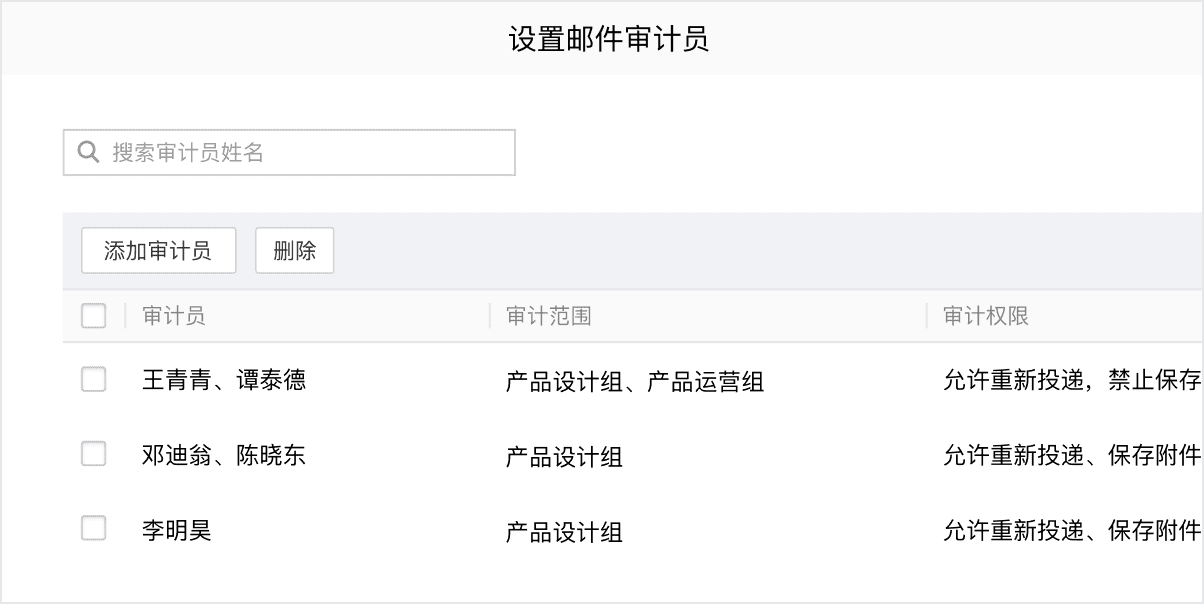This screenshot has width=1204, height=604.
Task: Check the row for 王青青、谭泰德
Action: click(x=93, y=379)
